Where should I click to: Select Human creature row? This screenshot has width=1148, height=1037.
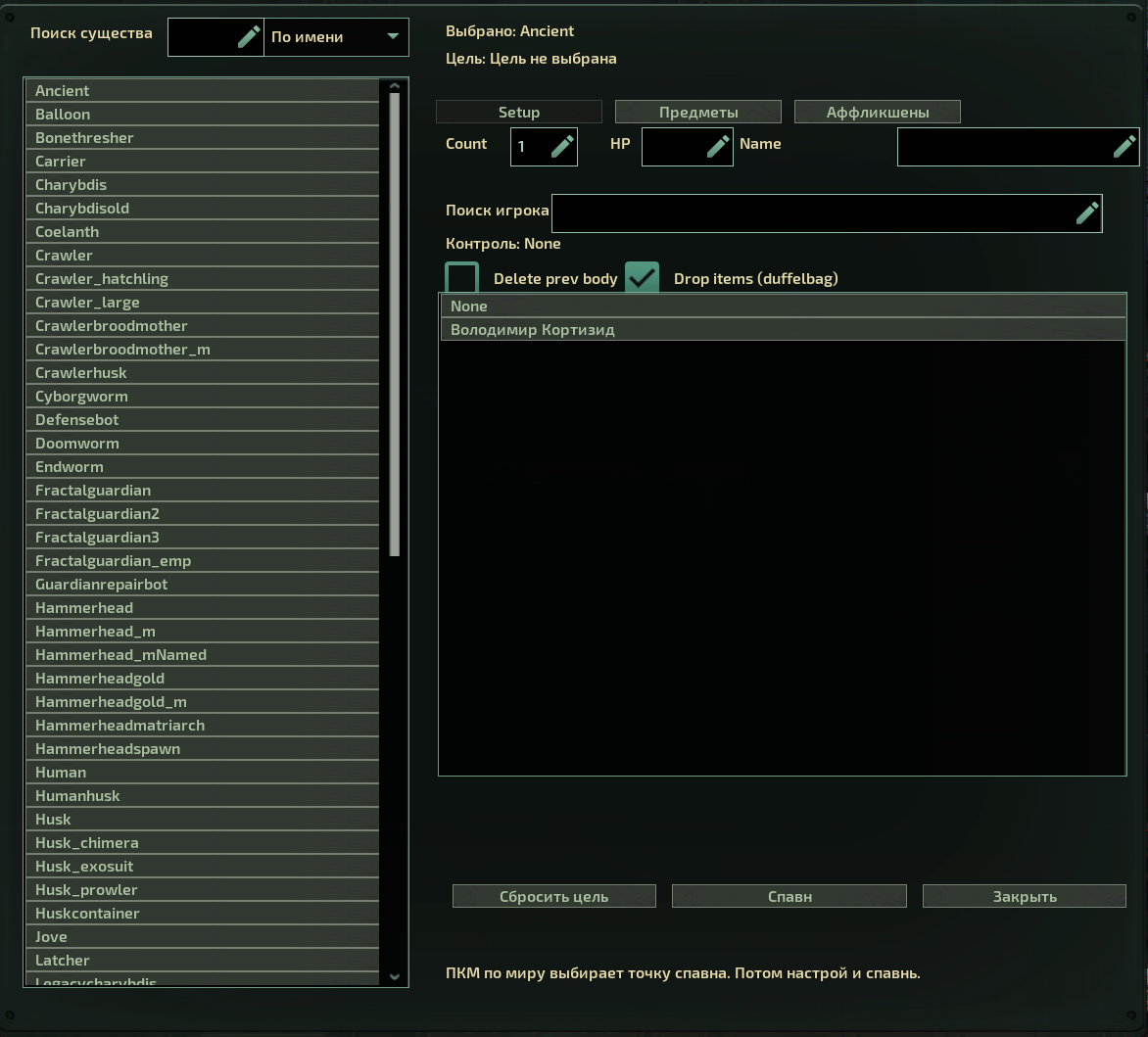(203, 772)
